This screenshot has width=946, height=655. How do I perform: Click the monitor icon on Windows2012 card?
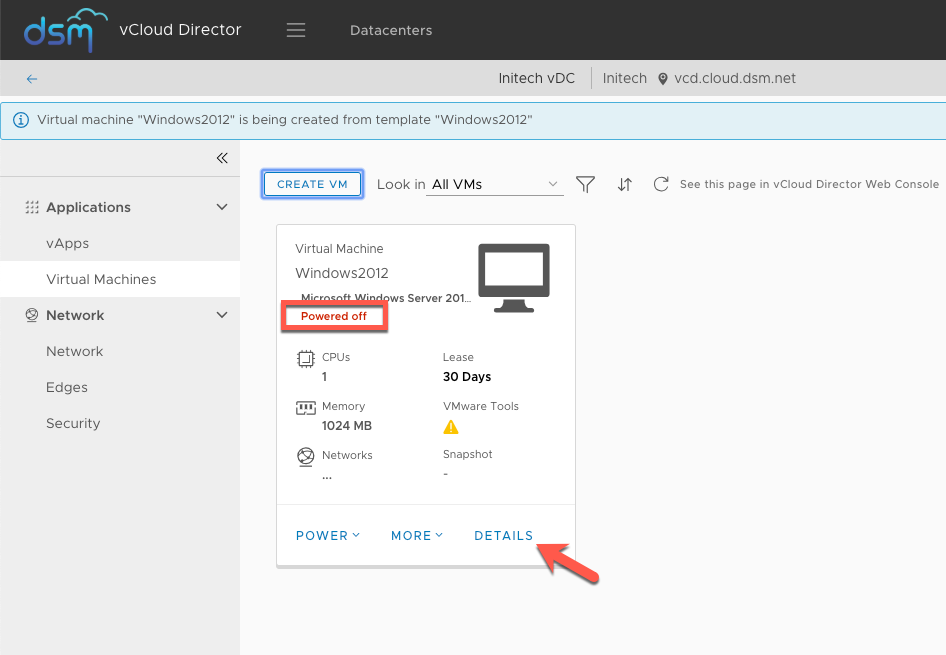pos(514,278)
